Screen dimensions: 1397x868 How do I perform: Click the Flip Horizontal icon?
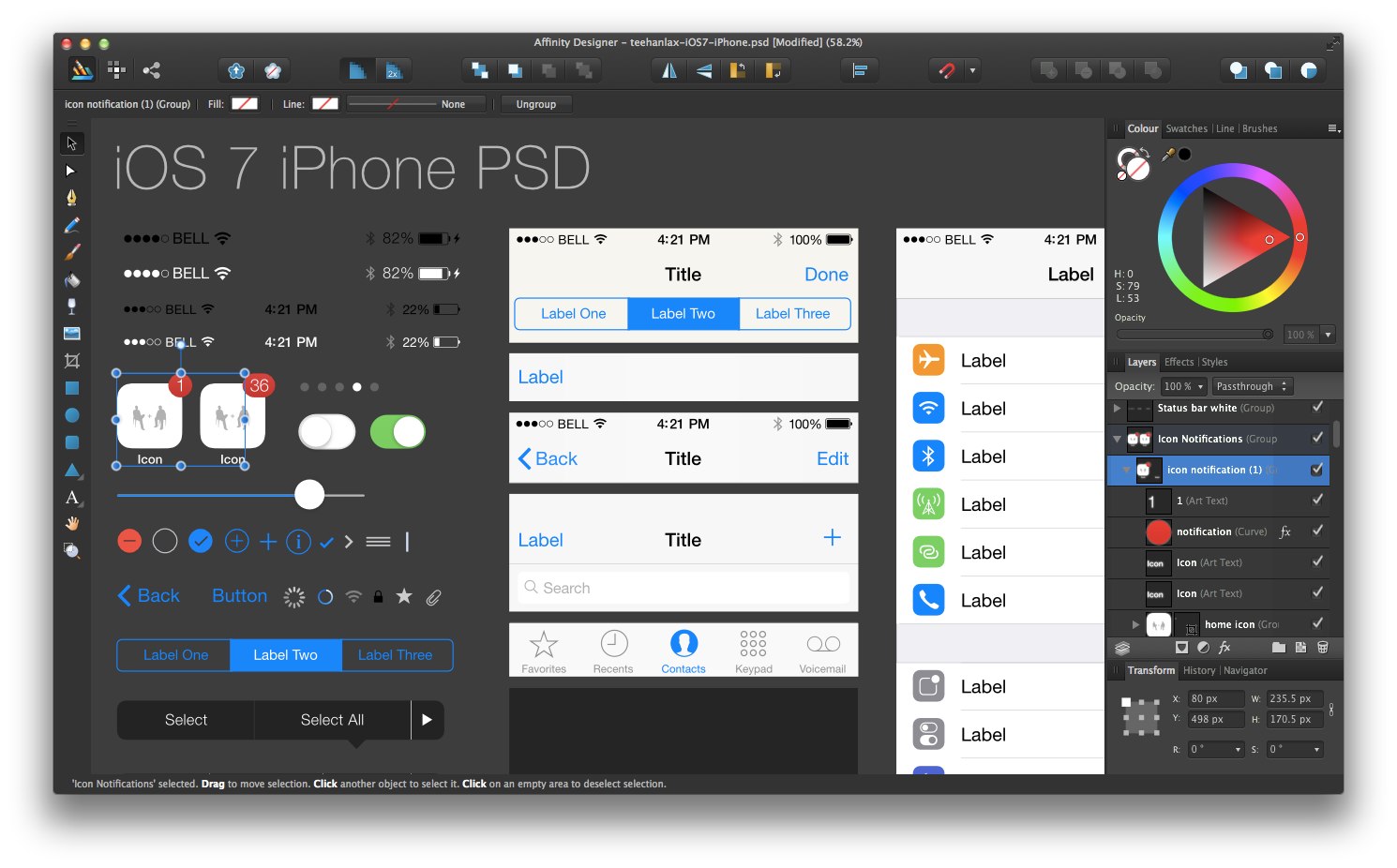click(x=668, y=70)
